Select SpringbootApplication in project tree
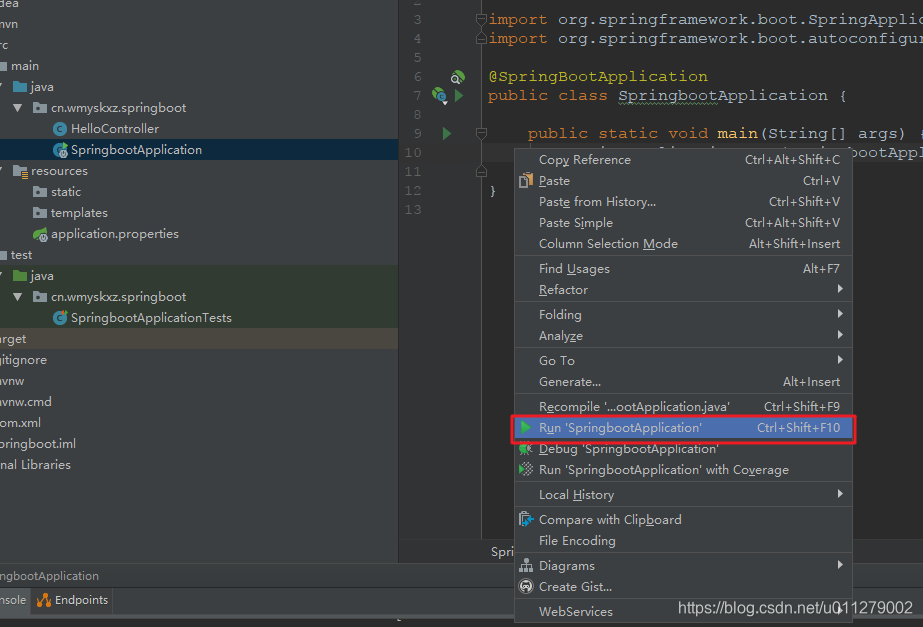The height and width of the screenshot is (627, 923). 199,150
